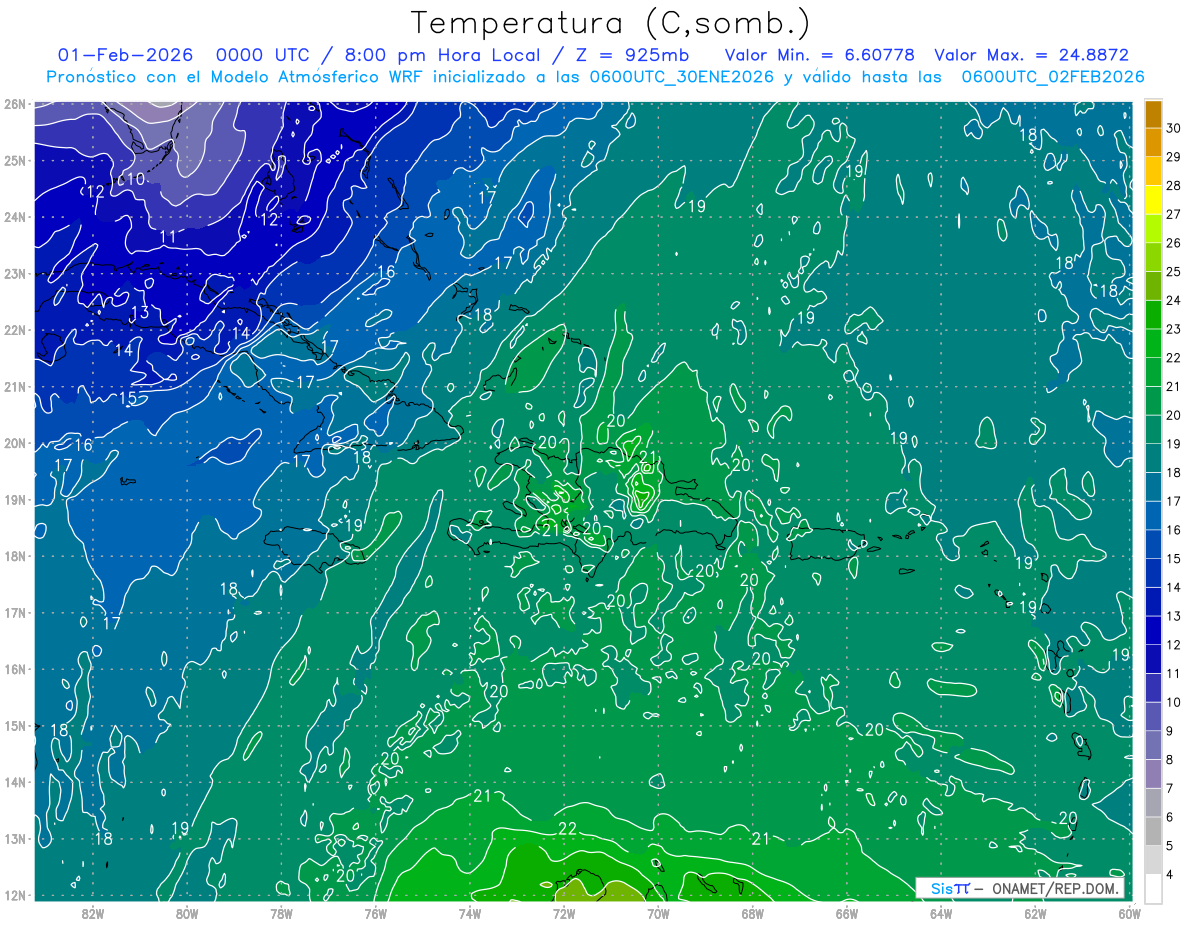
Task: Click colorbar label "25"
Action: coord(1173,271)
